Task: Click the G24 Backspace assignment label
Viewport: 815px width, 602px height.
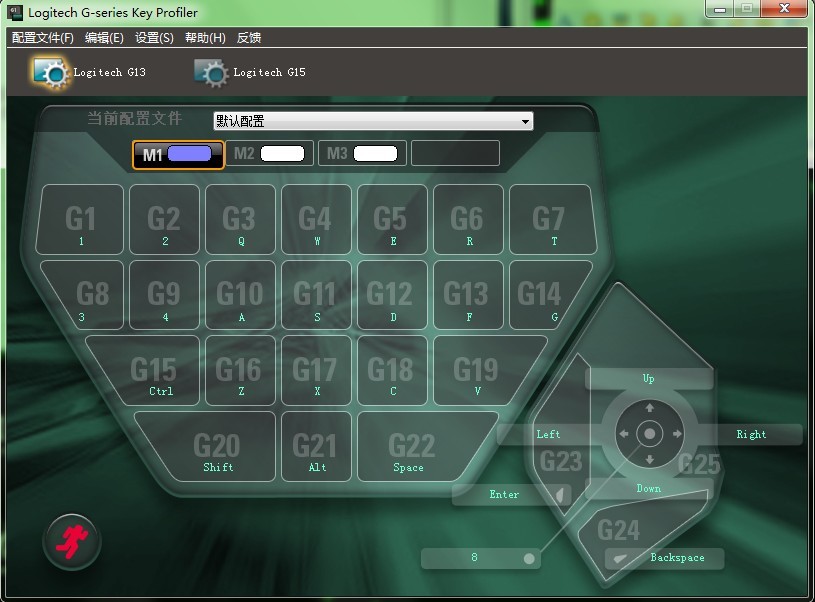Action: 677,558
